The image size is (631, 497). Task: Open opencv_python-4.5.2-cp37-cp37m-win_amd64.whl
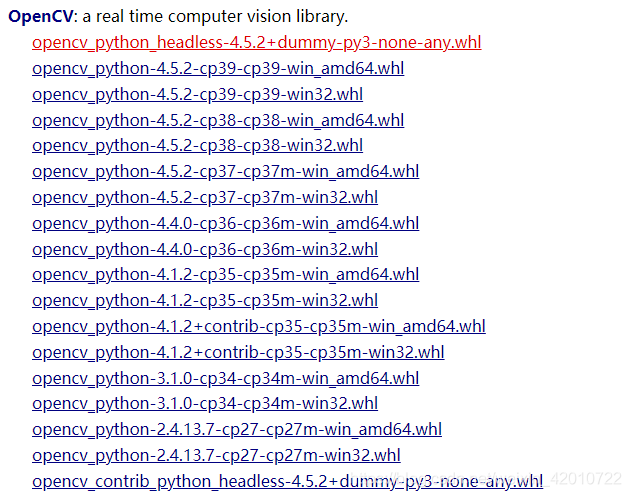226,172
